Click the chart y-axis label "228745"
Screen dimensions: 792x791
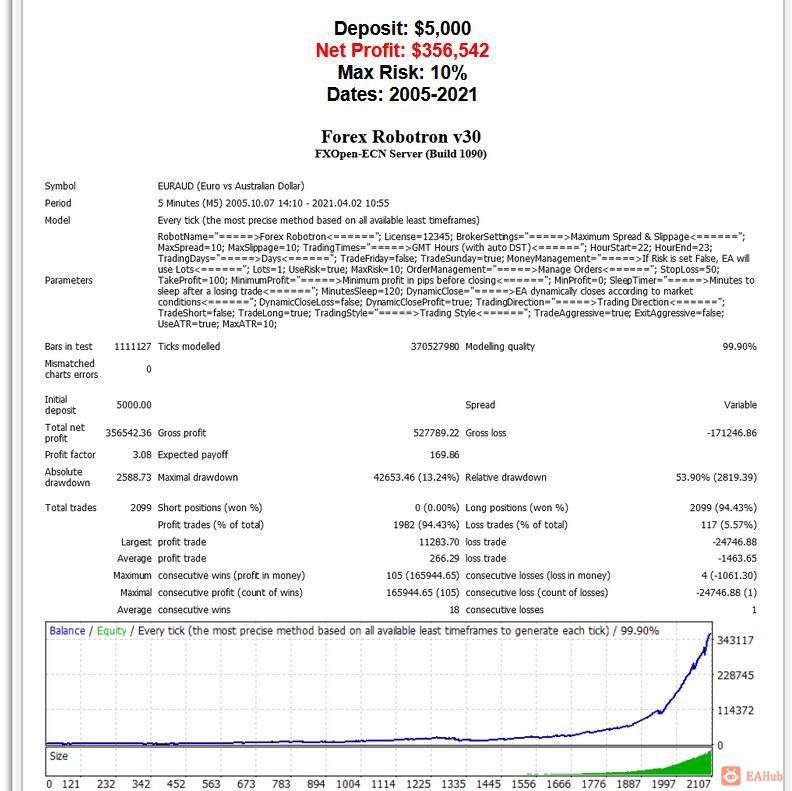pos(735,675)
